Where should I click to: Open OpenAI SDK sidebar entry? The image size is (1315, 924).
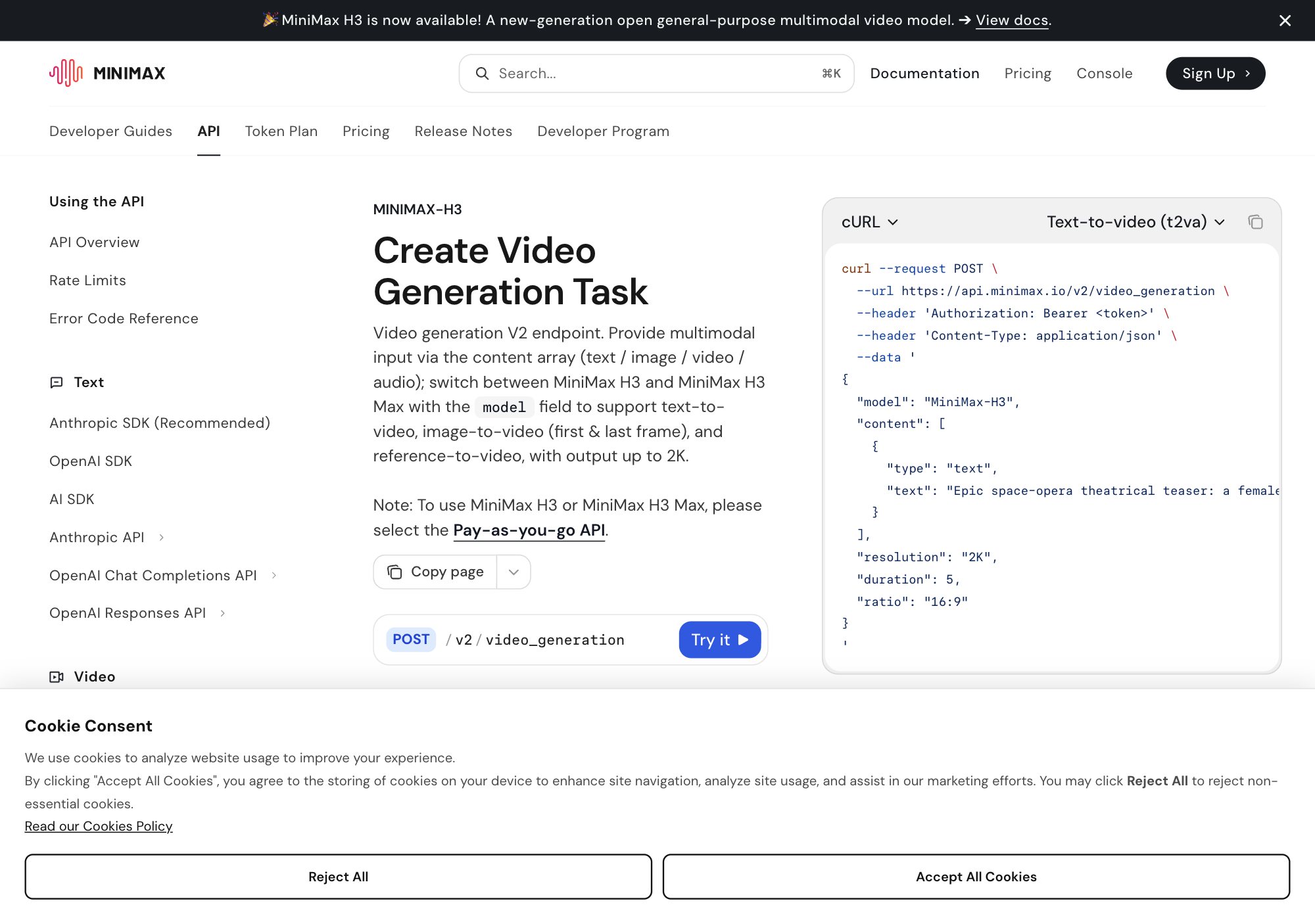tap(91, 461)
